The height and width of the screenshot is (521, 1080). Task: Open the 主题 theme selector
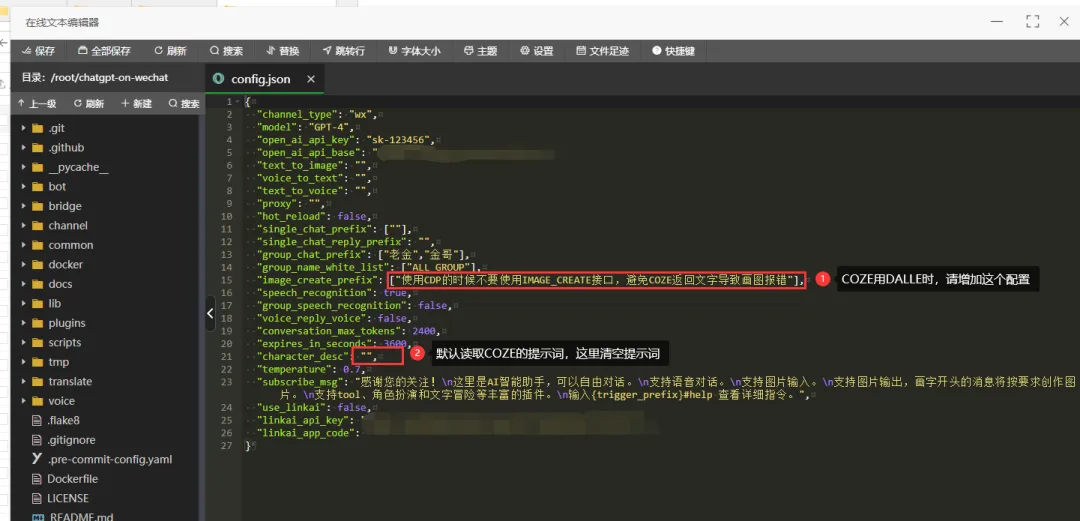click(480, 51)
